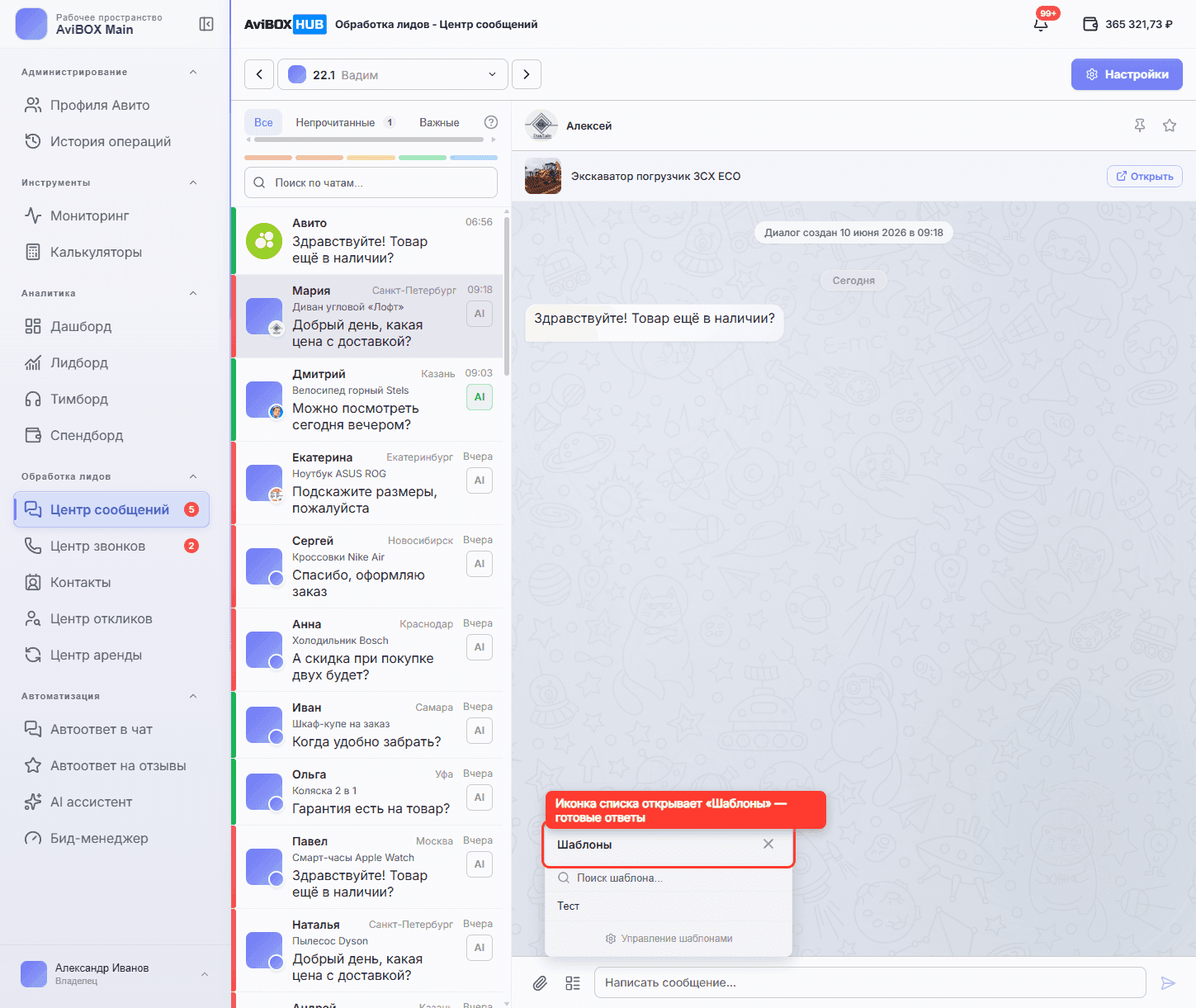Switch to the Важные tab
Screen dimensions: 1196x1008
(439, 122)
